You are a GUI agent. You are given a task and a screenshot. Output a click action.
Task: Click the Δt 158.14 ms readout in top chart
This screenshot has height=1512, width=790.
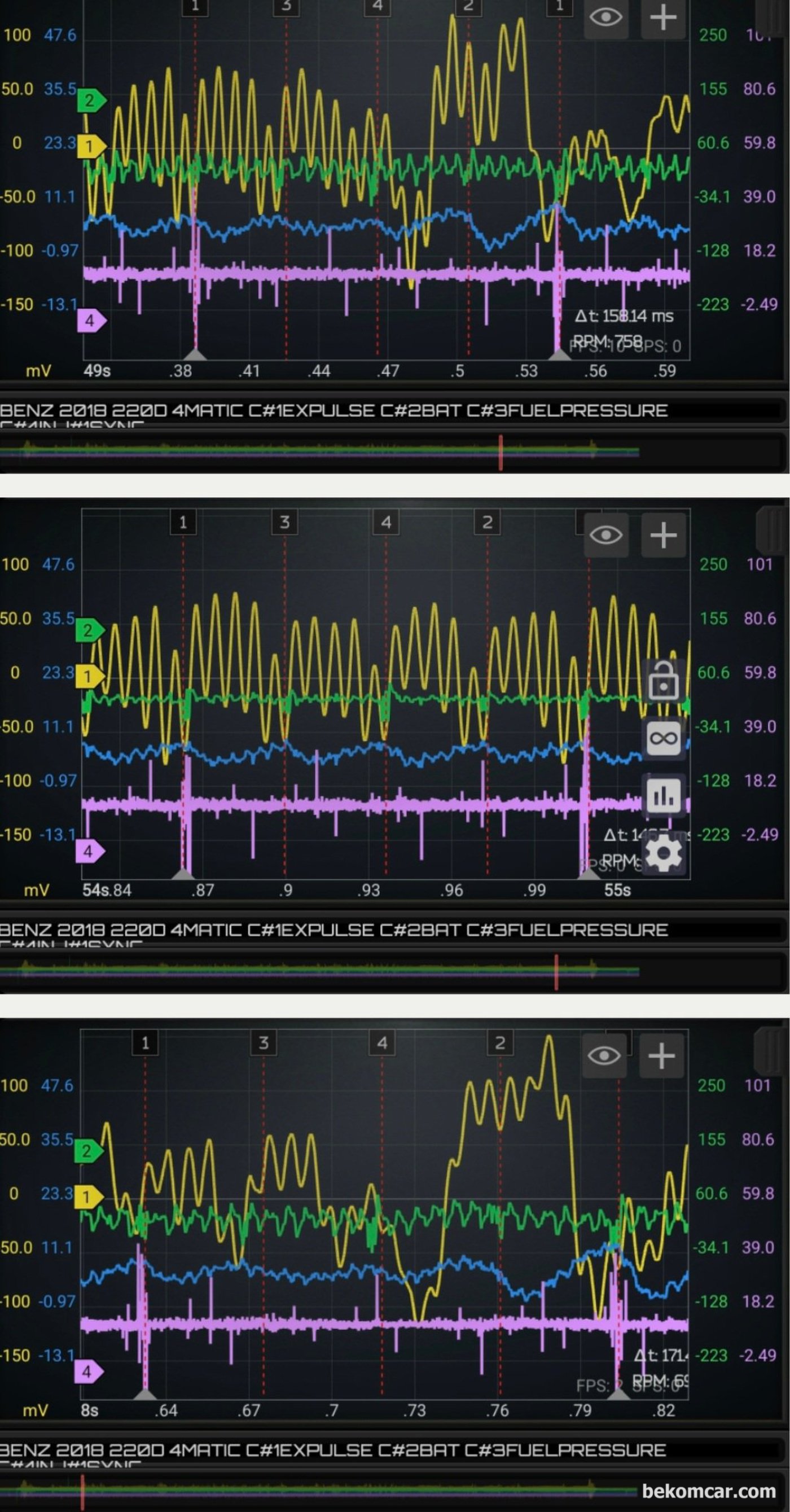point(625,316)
